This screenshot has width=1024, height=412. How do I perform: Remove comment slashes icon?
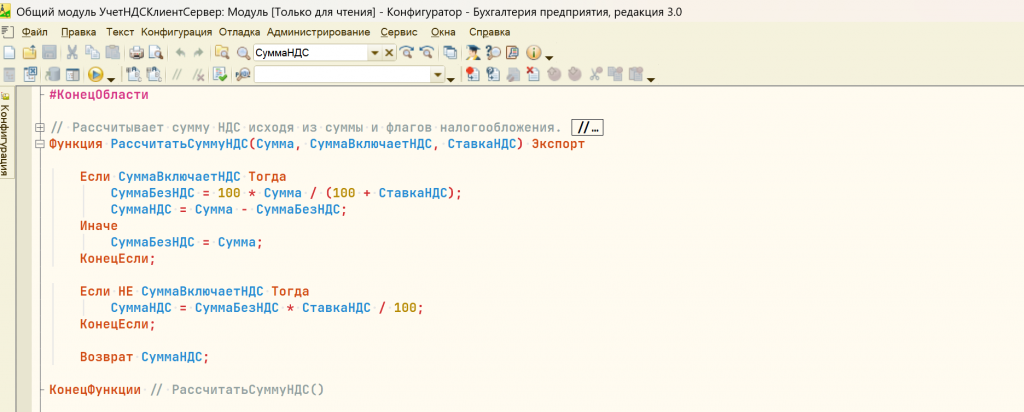point(198,74)
